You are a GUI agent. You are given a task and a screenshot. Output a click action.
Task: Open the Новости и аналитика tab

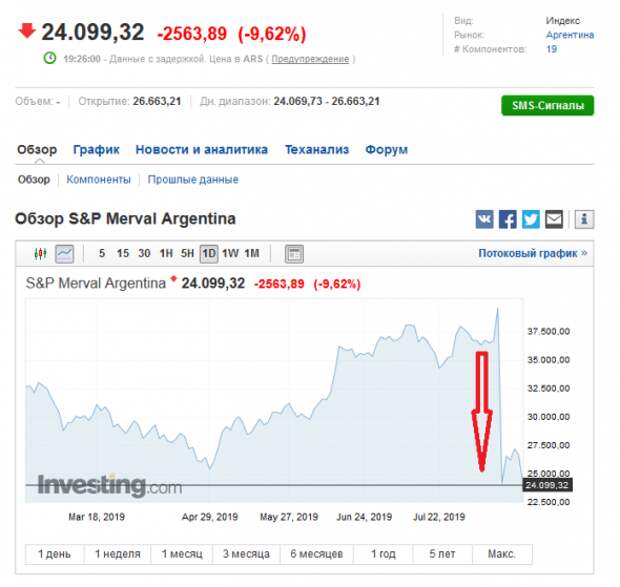(x=202, y=150)
